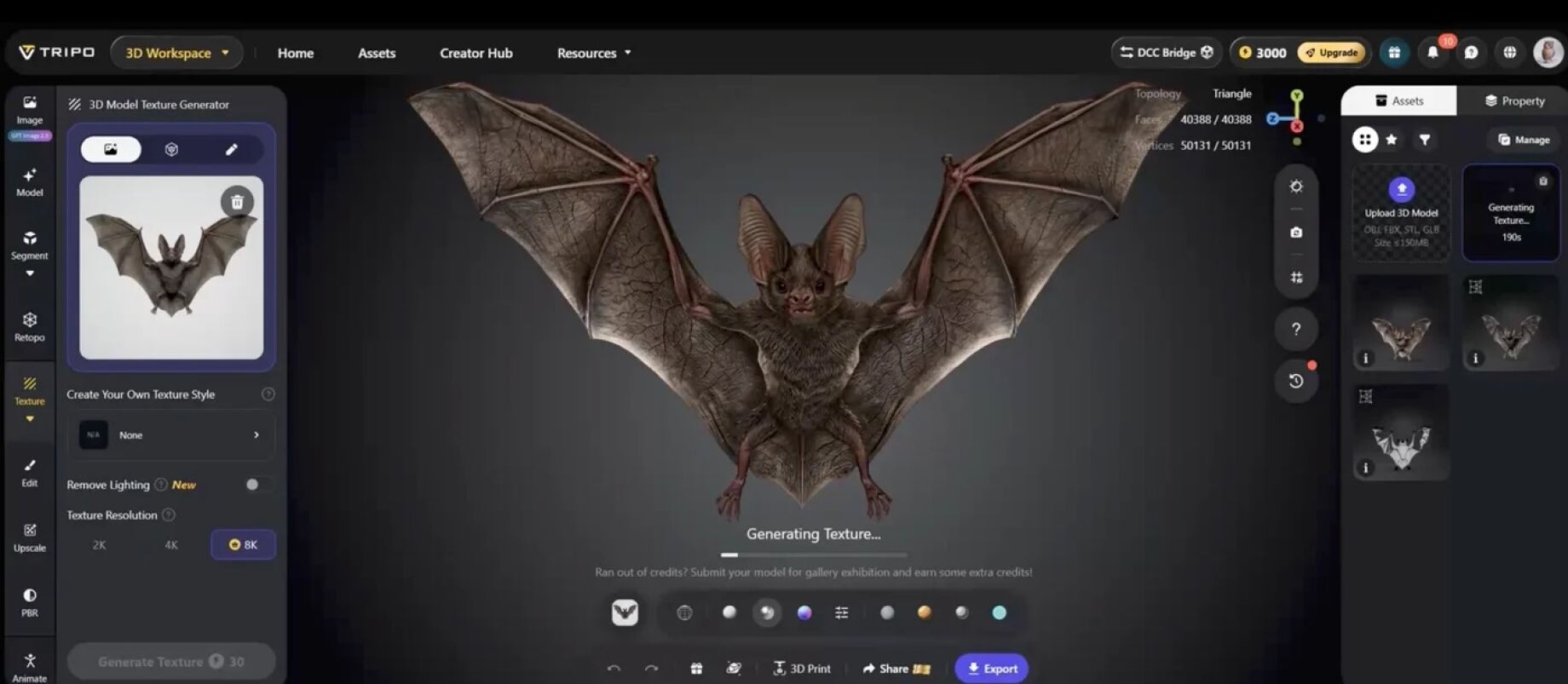Select 8K texture resolution

click(243, 545)
